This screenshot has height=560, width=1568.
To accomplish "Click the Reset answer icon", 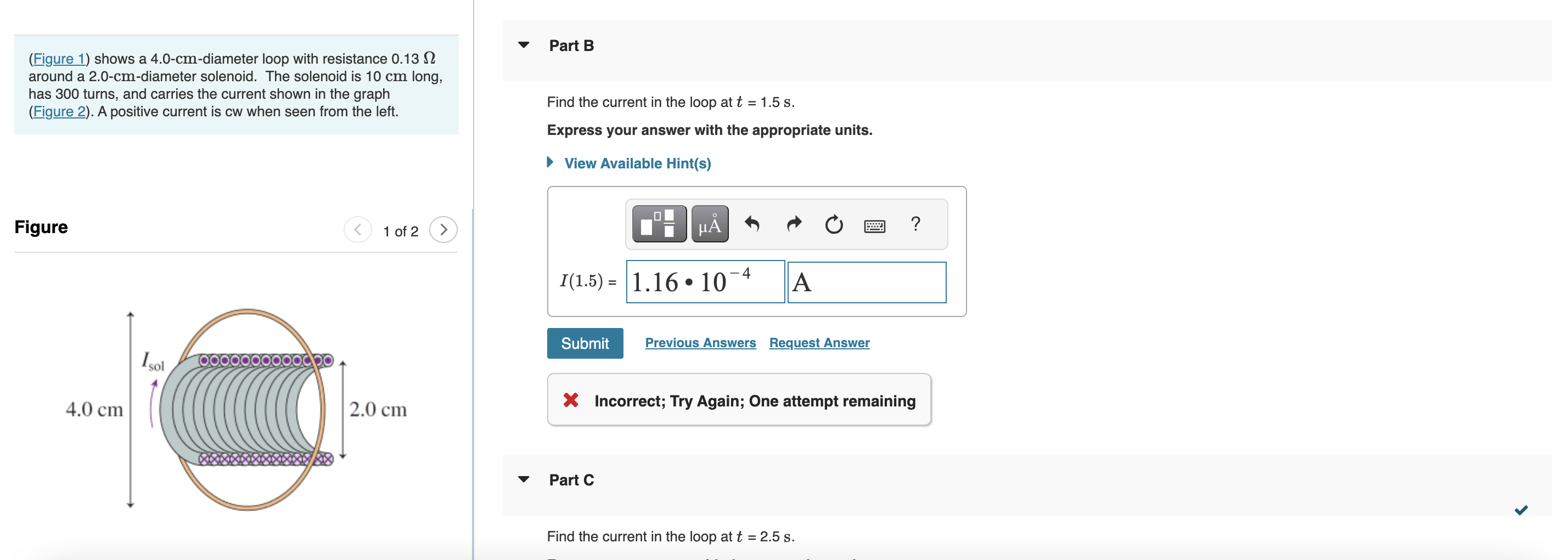I will [835, 225].
